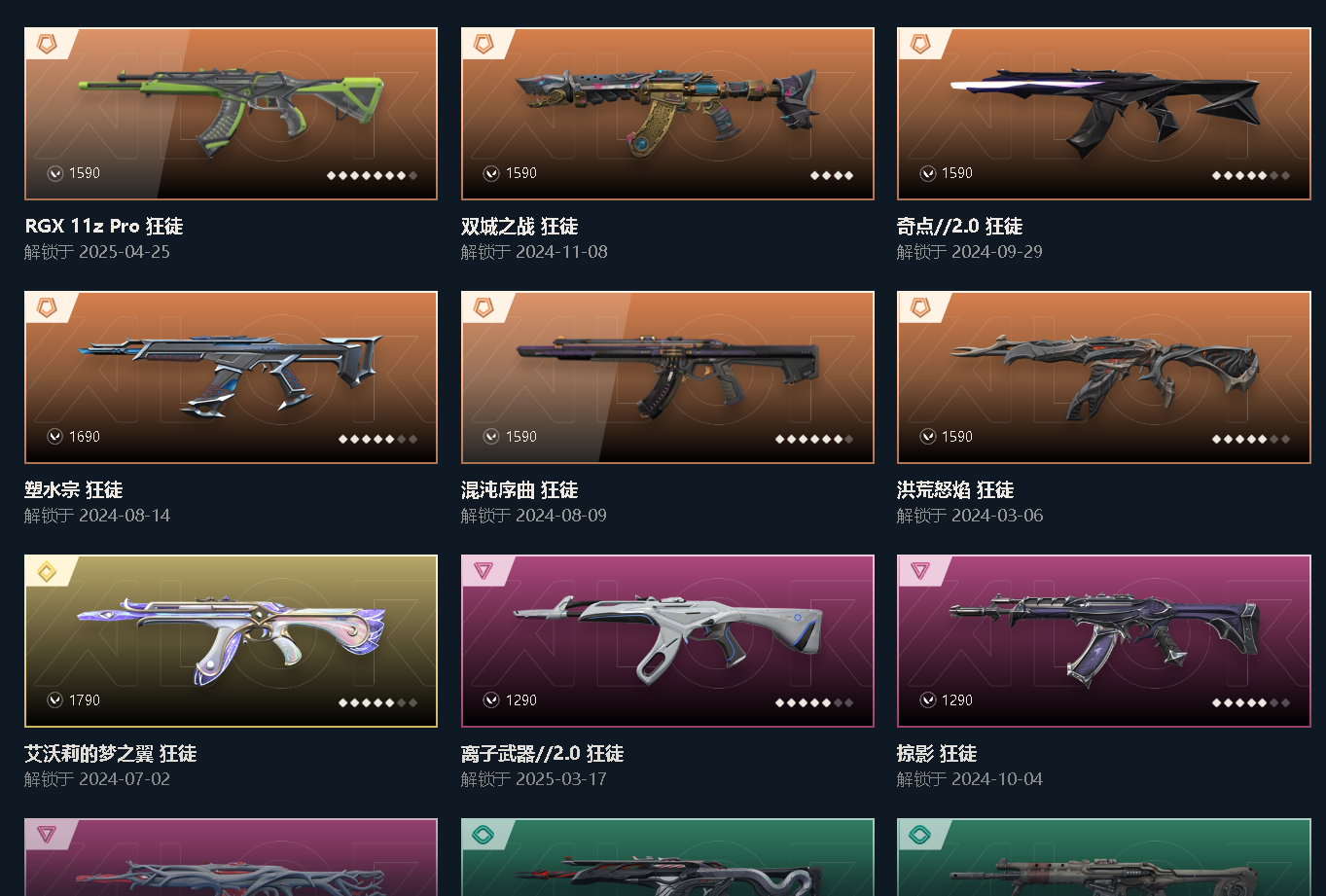Click the upgrade level dots on 洪荒怒焰 狂徒
Screen dimensions: 1326x896
click(1251, 440)
